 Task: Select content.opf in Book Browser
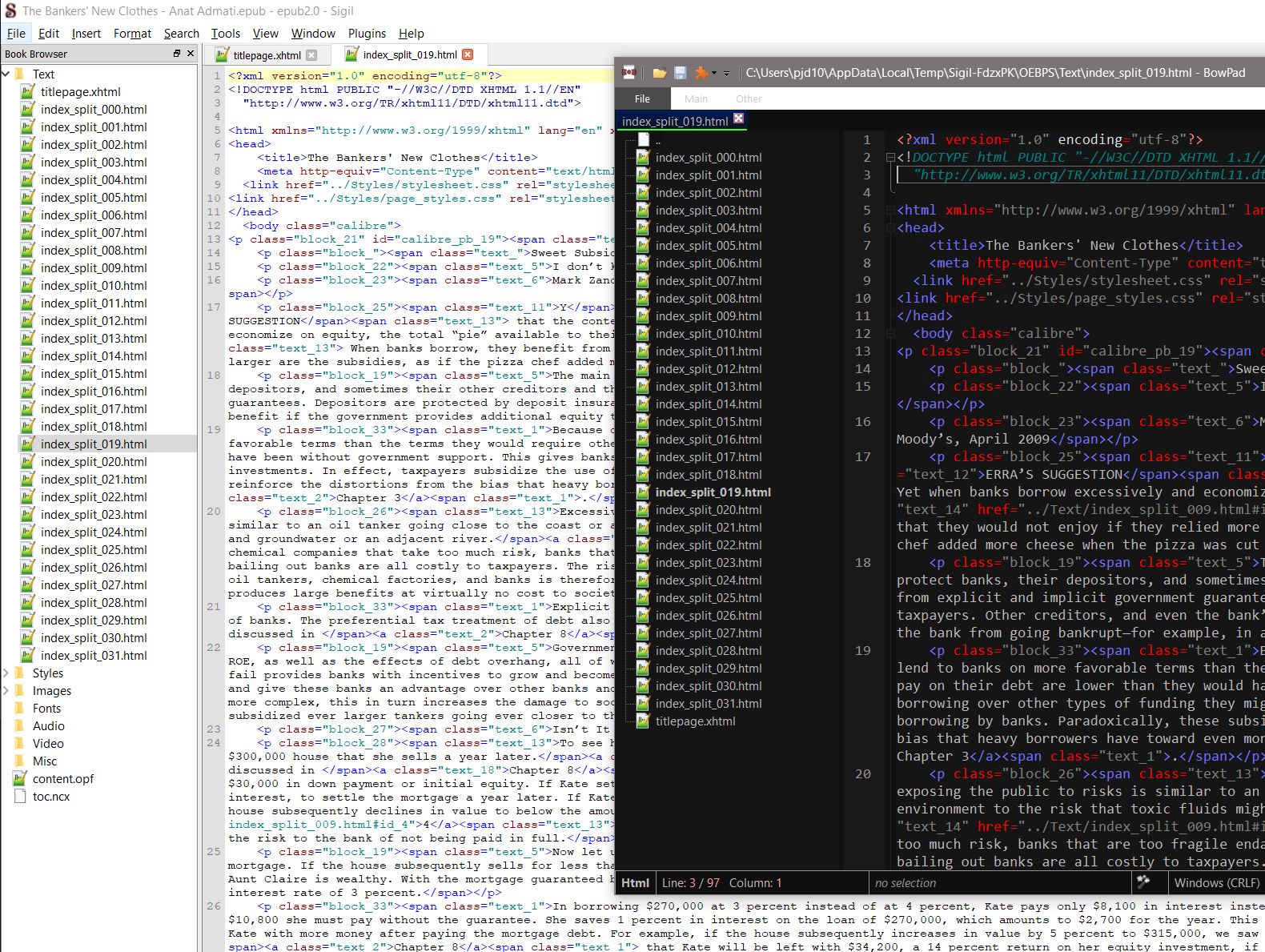pyautogui.click(x=63, y=778)
